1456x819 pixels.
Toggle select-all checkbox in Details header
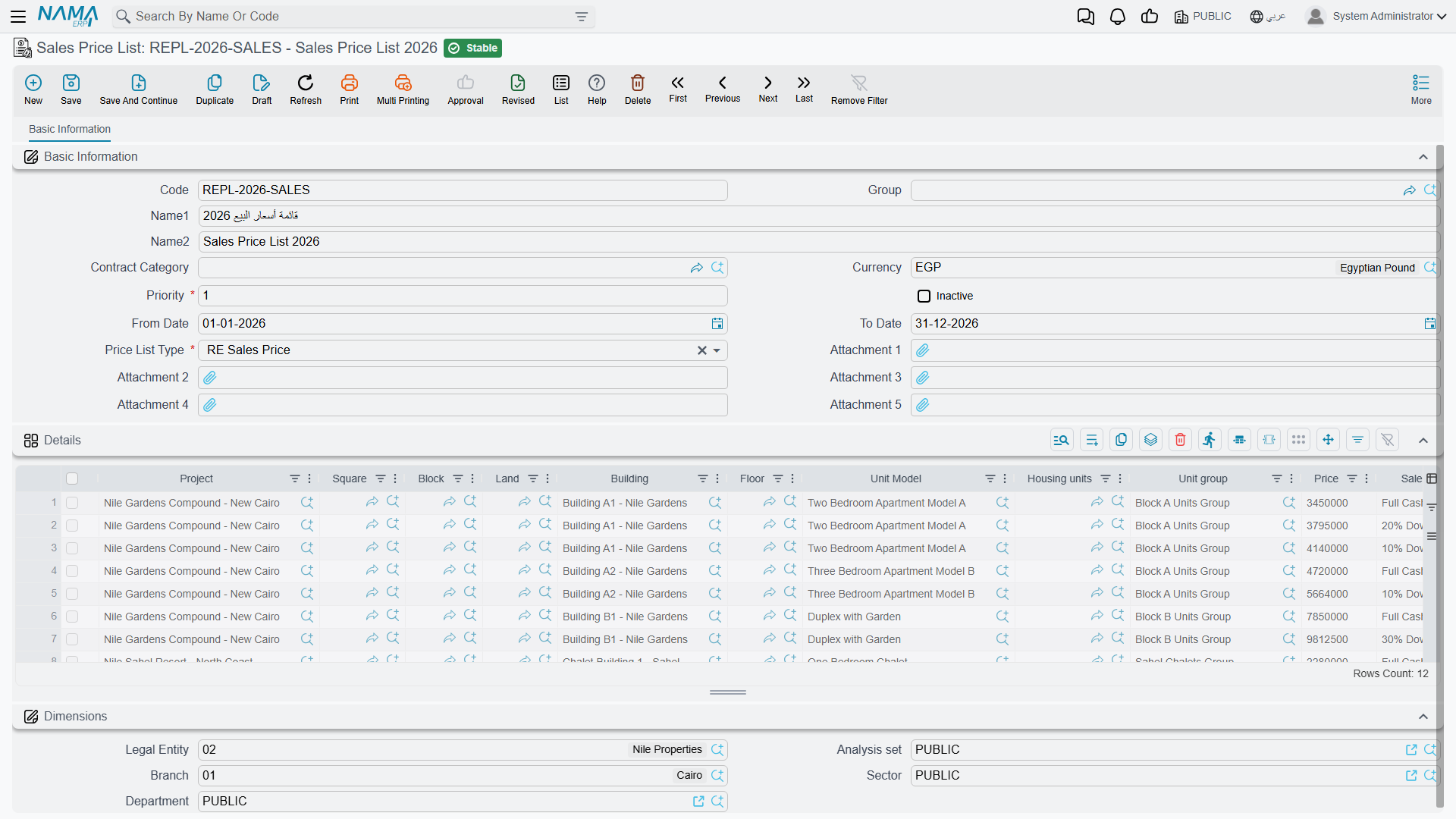tap(72, 479)
